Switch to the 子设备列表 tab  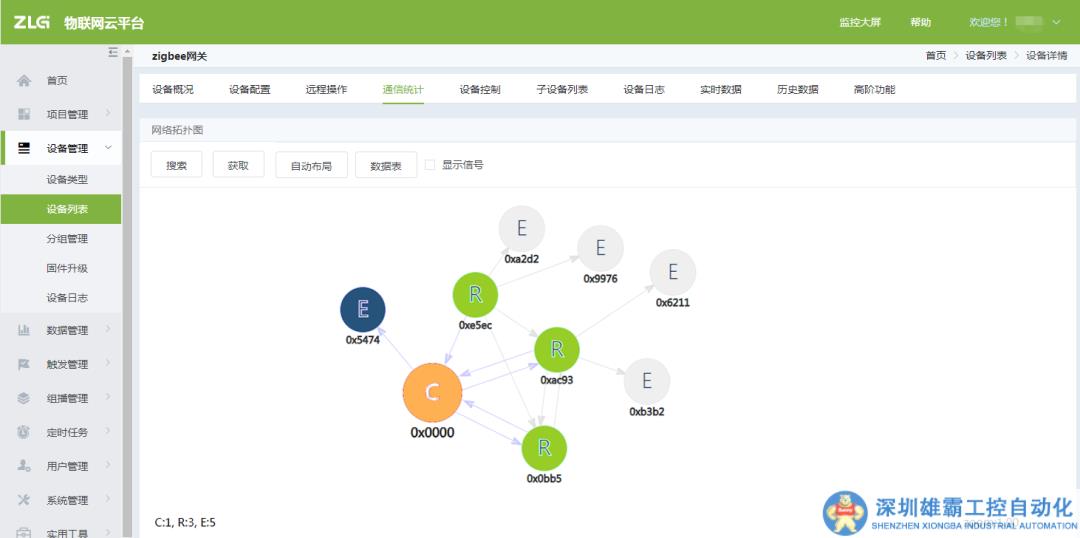coord(562,90)
